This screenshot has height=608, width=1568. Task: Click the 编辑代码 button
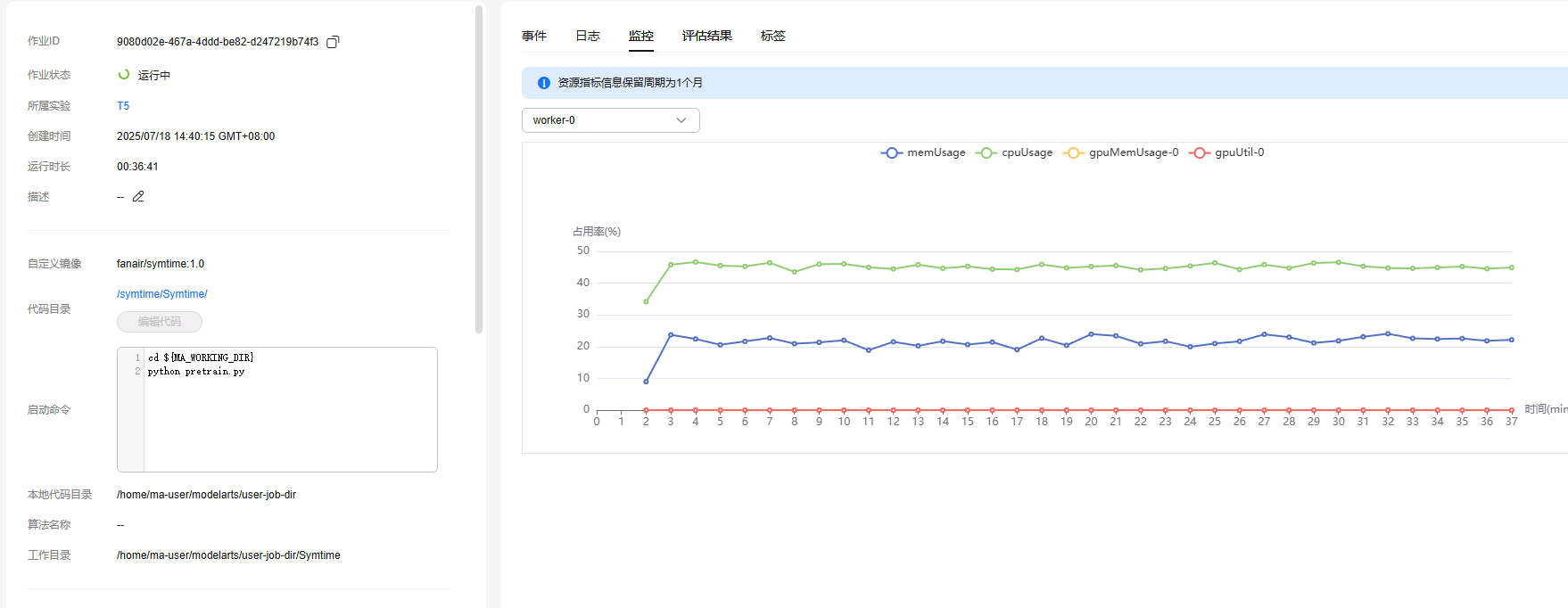click(160, 322)
